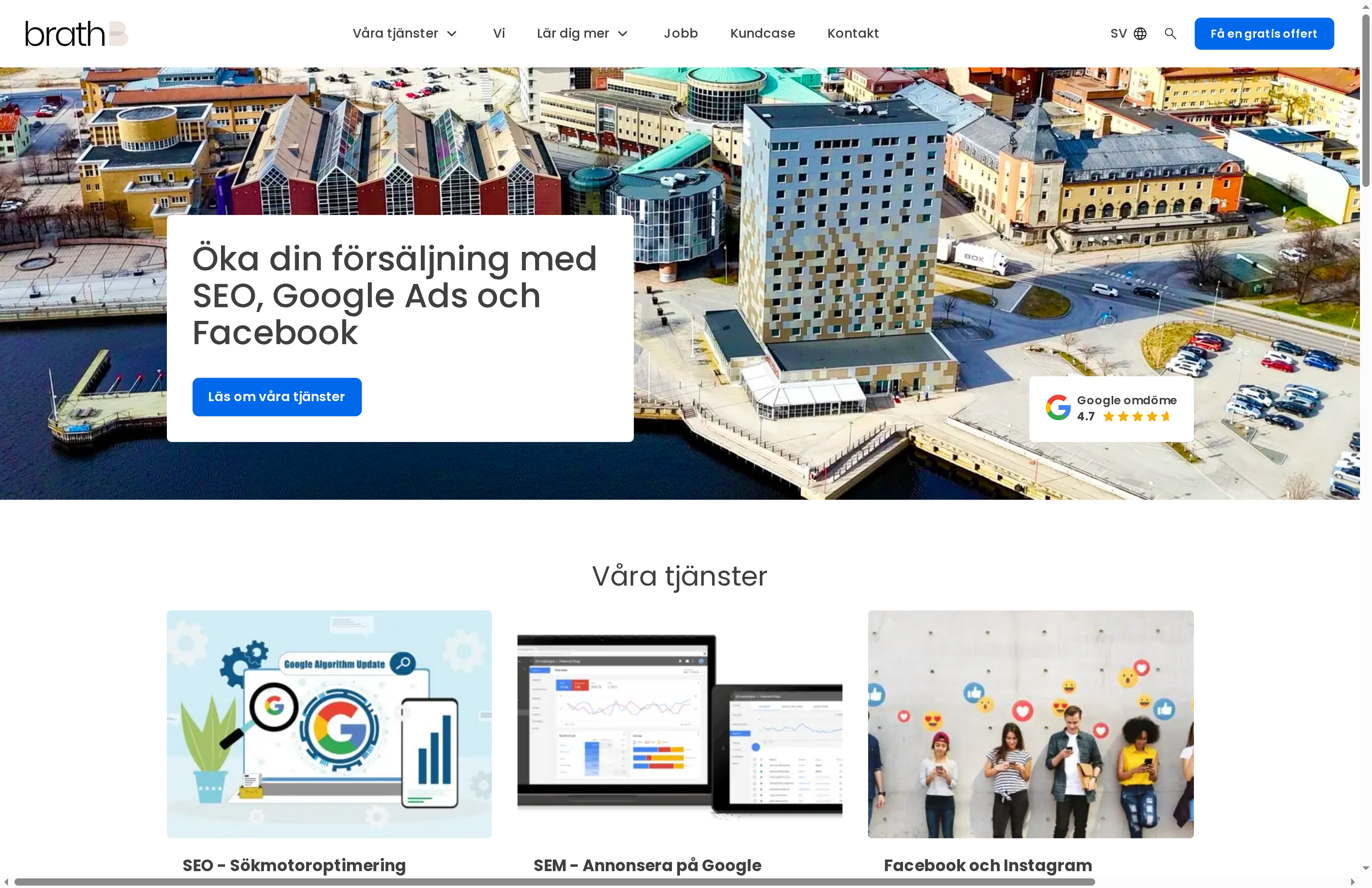Click the globe language icon
Screen dimensions: 1372x888
point(1140,33)
